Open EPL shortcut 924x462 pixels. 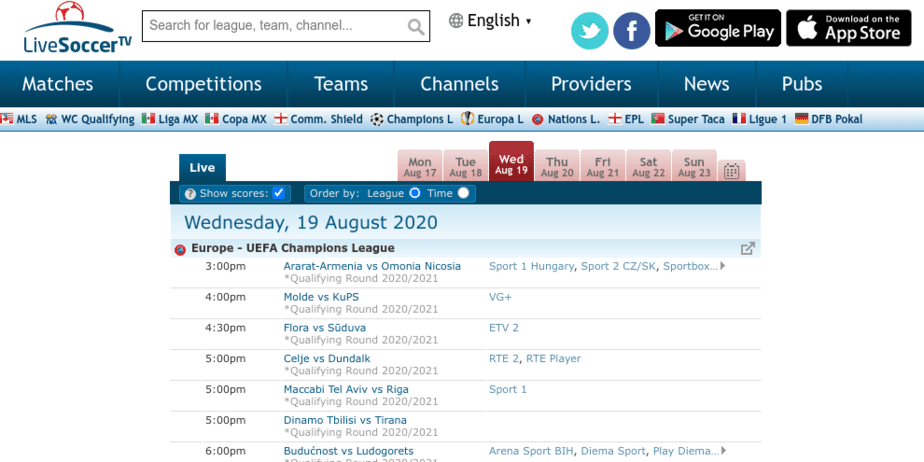tap(626, 119)
